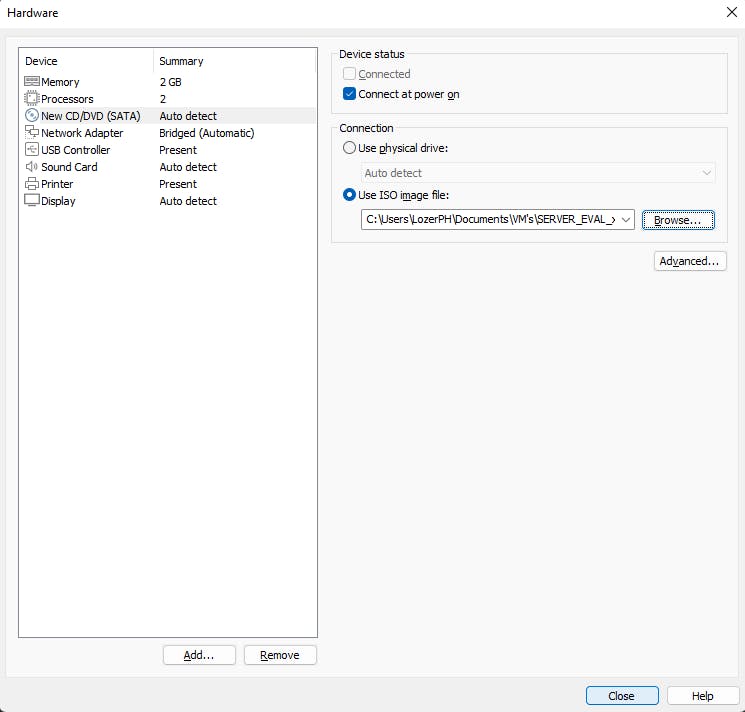Select the Processors row label

point(67,99)
